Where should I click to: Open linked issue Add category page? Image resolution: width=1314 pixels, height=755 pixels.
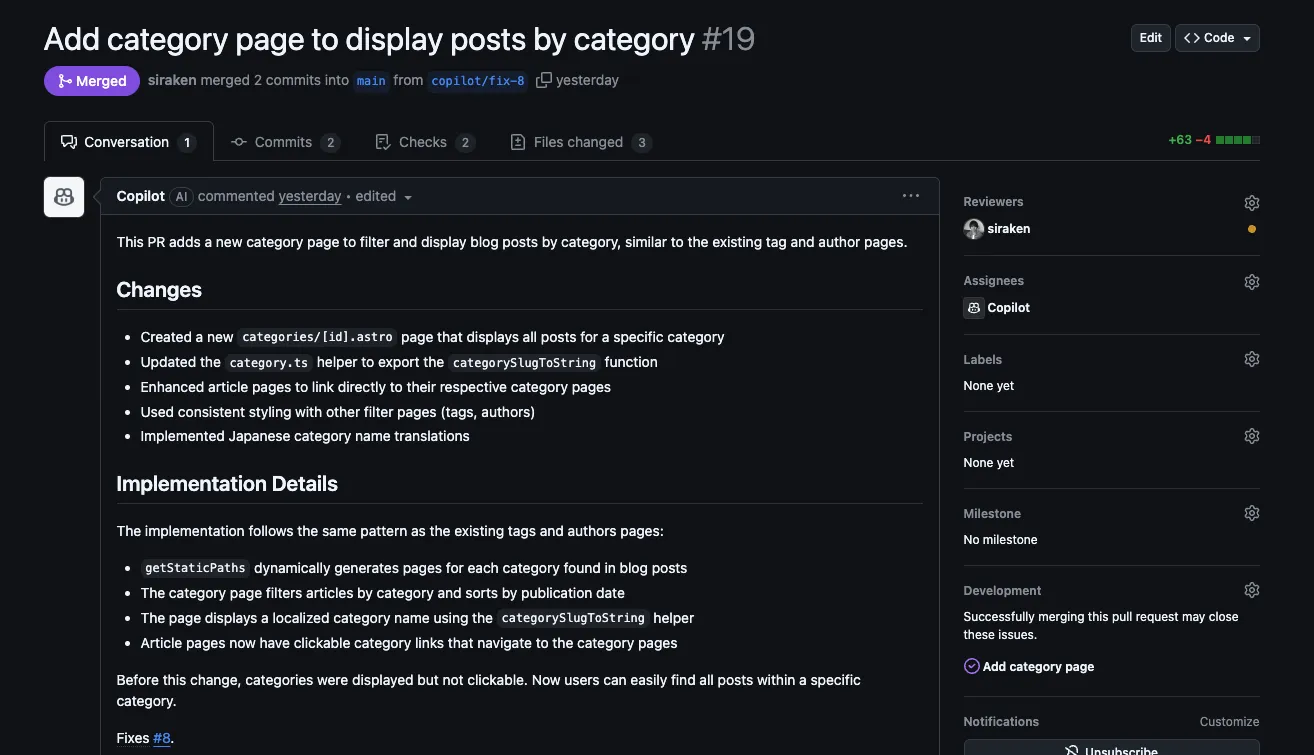[1038, 666]
